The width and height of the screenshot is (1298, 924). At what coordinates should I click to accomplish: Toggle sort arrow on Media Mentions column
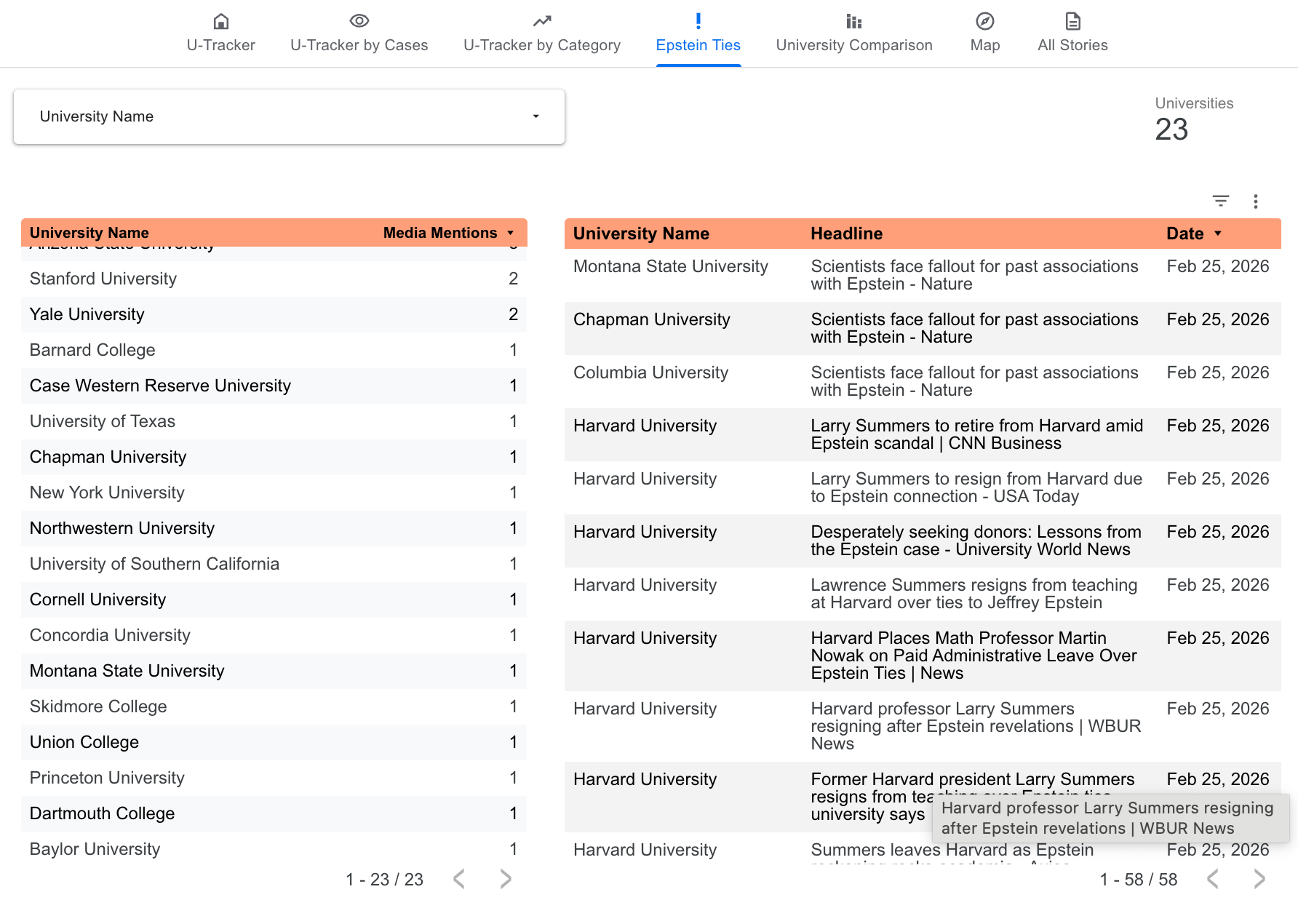[x=511, y=233]
